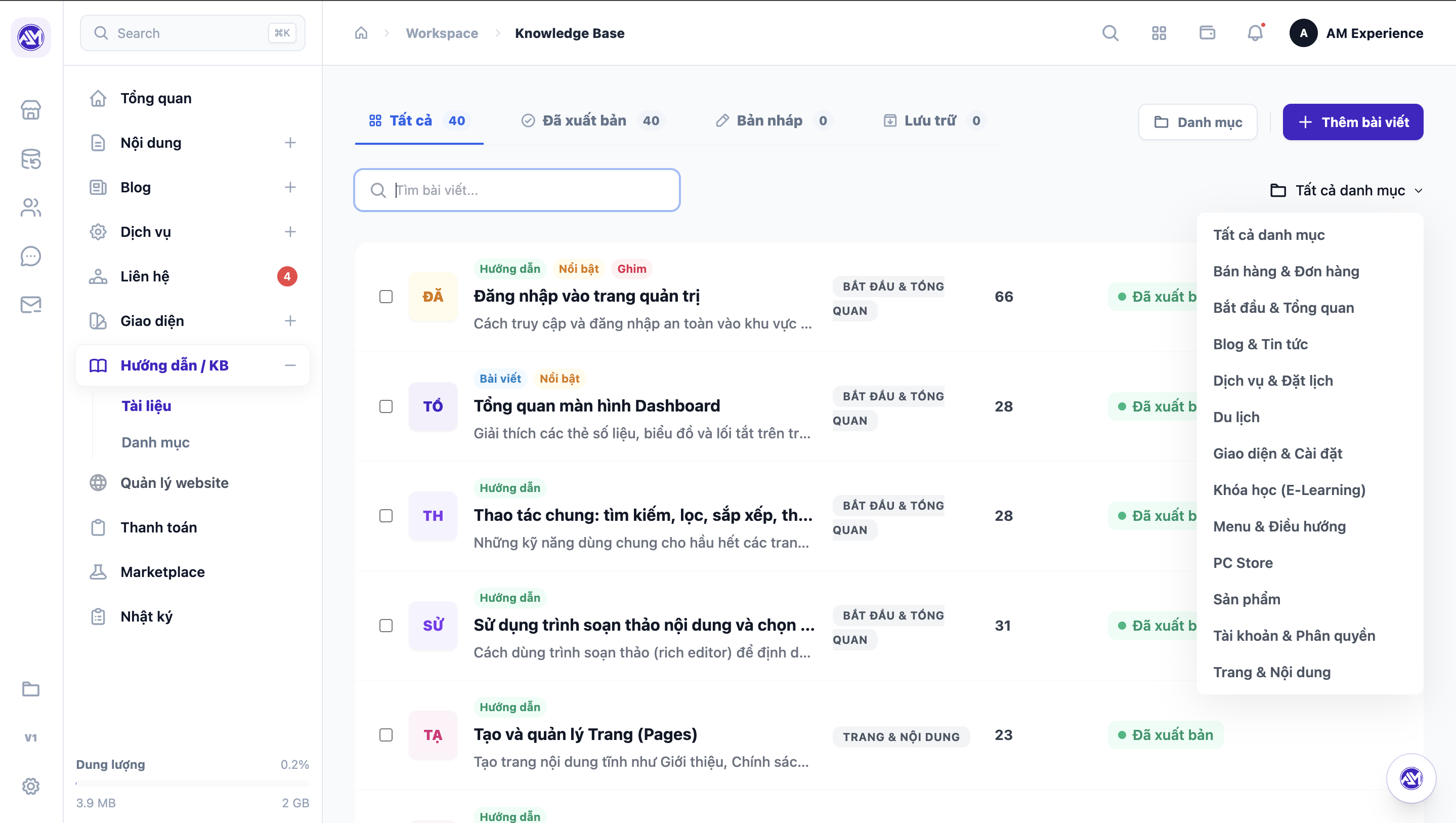This screenshot has height=823, width=1456.
Task: Focus the sidebar Search field
Action: coord(193,33)
